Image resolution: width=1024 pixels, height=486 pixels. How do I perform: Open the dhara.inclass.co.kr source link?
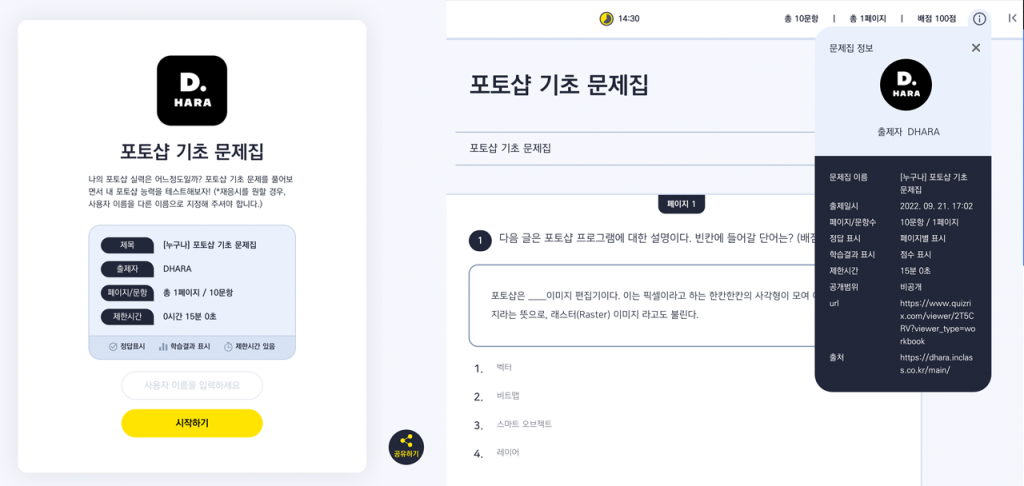[x=935, y=363]
